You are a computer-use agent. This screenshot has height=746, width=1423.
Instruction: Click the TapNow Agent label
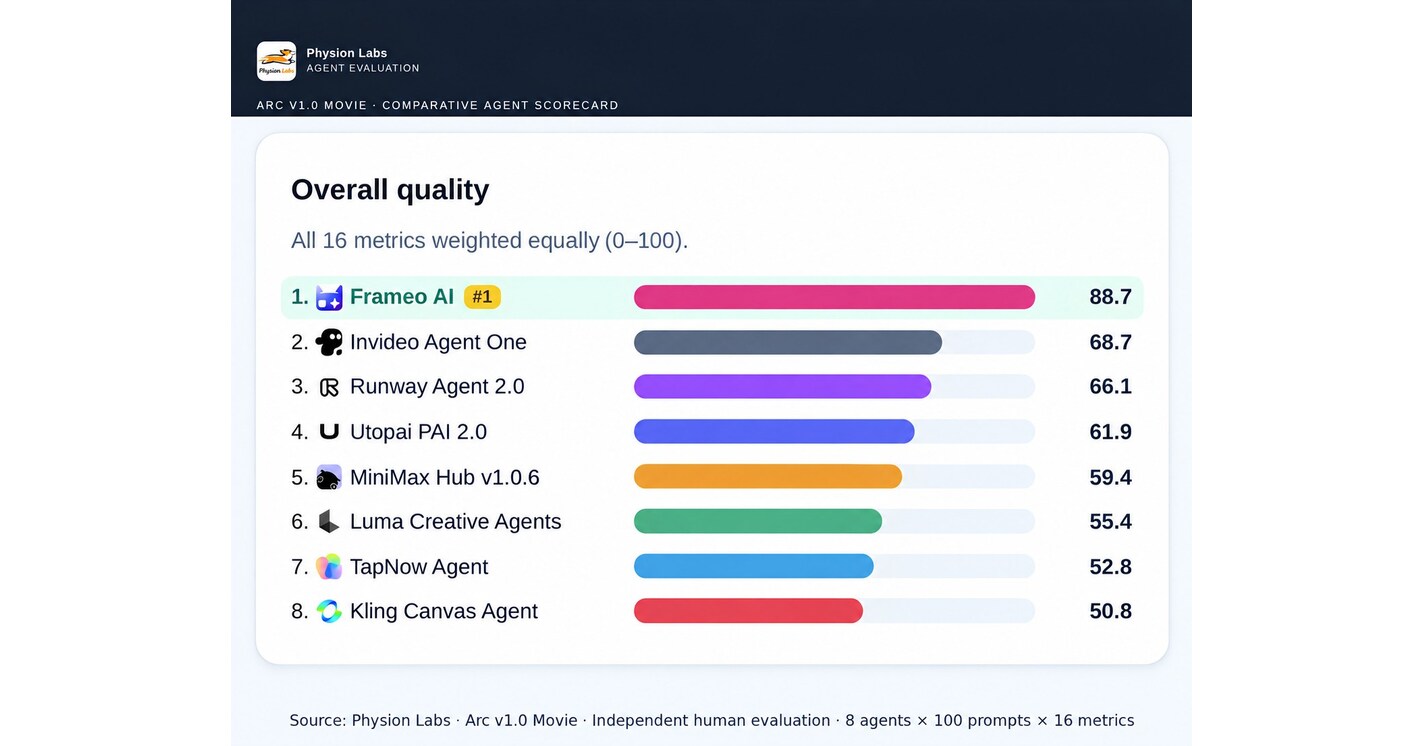pos(419,567)
